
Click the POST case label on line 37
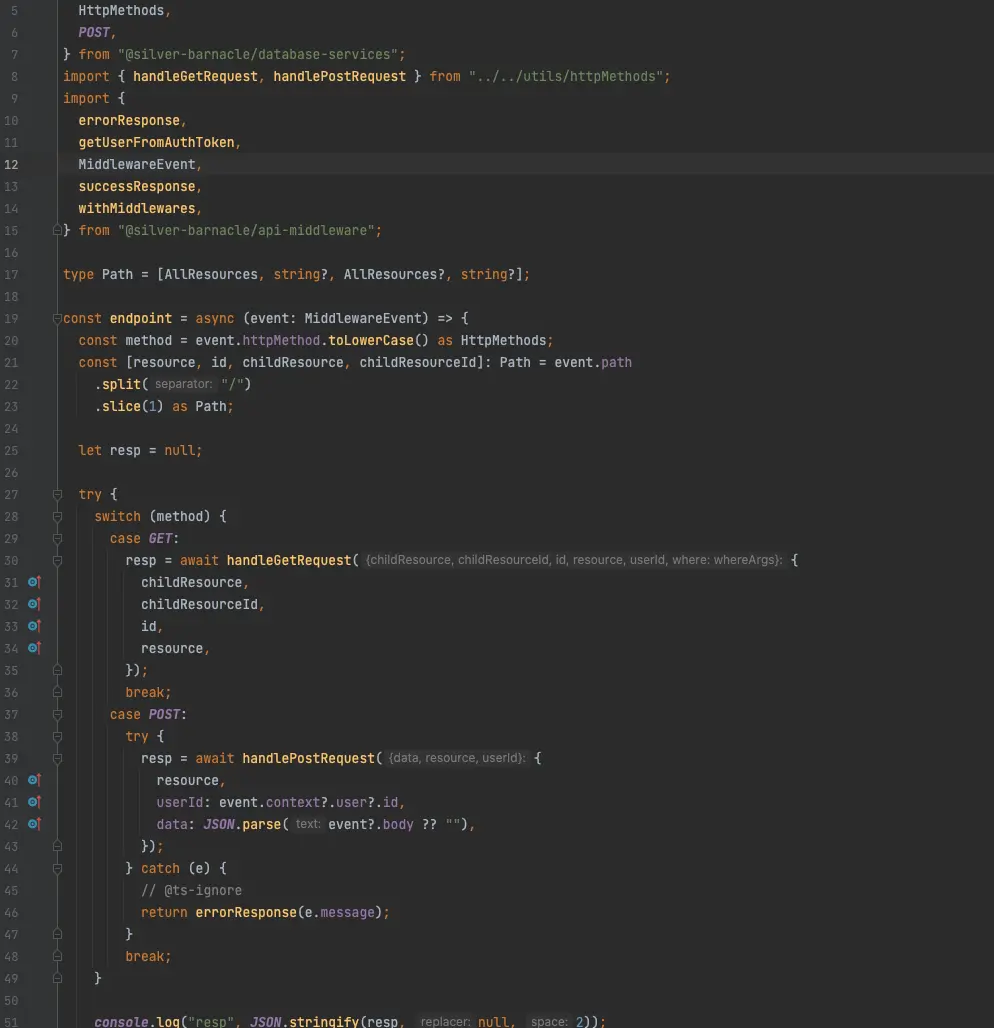click(x=164, y=715)
